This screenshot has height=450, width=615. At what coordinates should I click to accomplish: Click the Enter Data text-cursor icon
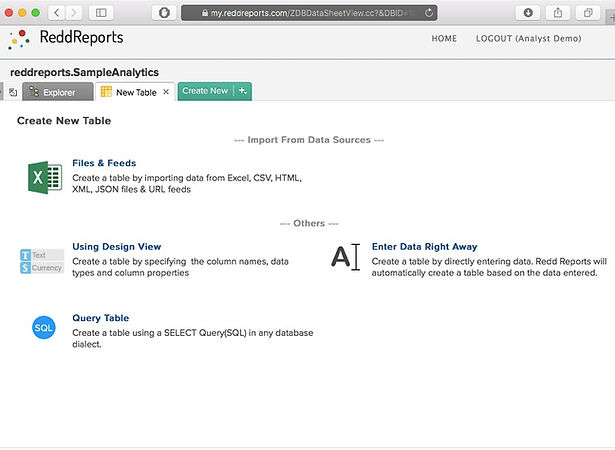344,257
